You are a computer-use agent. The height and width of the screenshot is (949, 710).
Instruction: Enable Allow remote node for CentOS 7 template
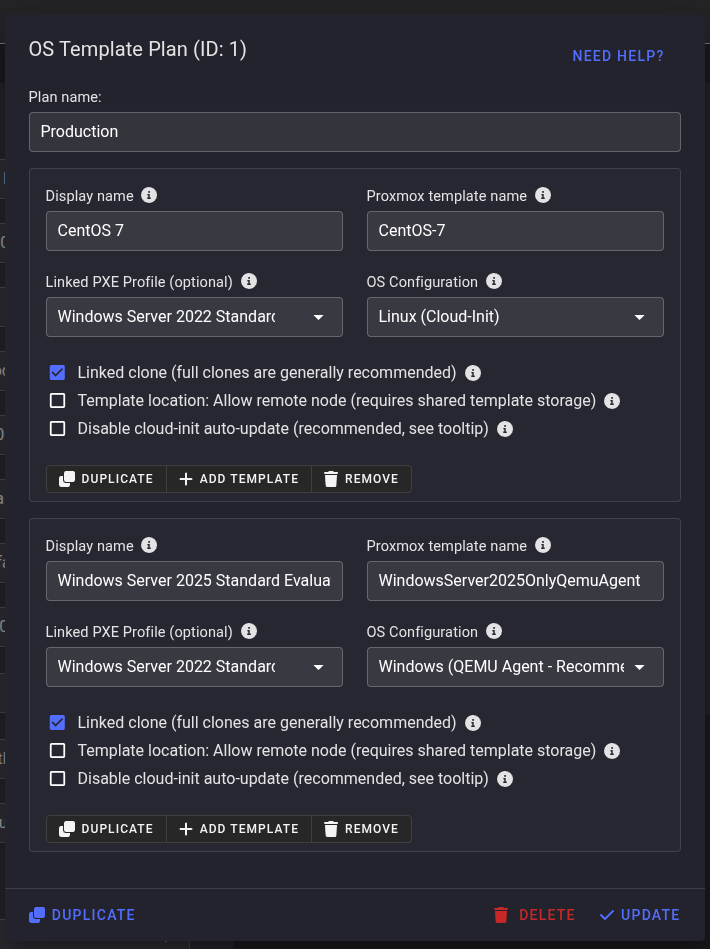tap(58, 401)
